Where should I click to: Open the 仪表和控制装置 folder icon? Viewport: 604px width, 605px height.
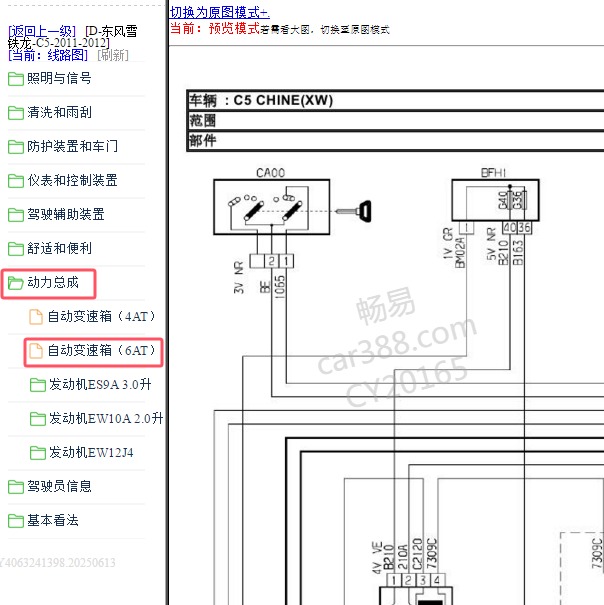coord(16,181)
